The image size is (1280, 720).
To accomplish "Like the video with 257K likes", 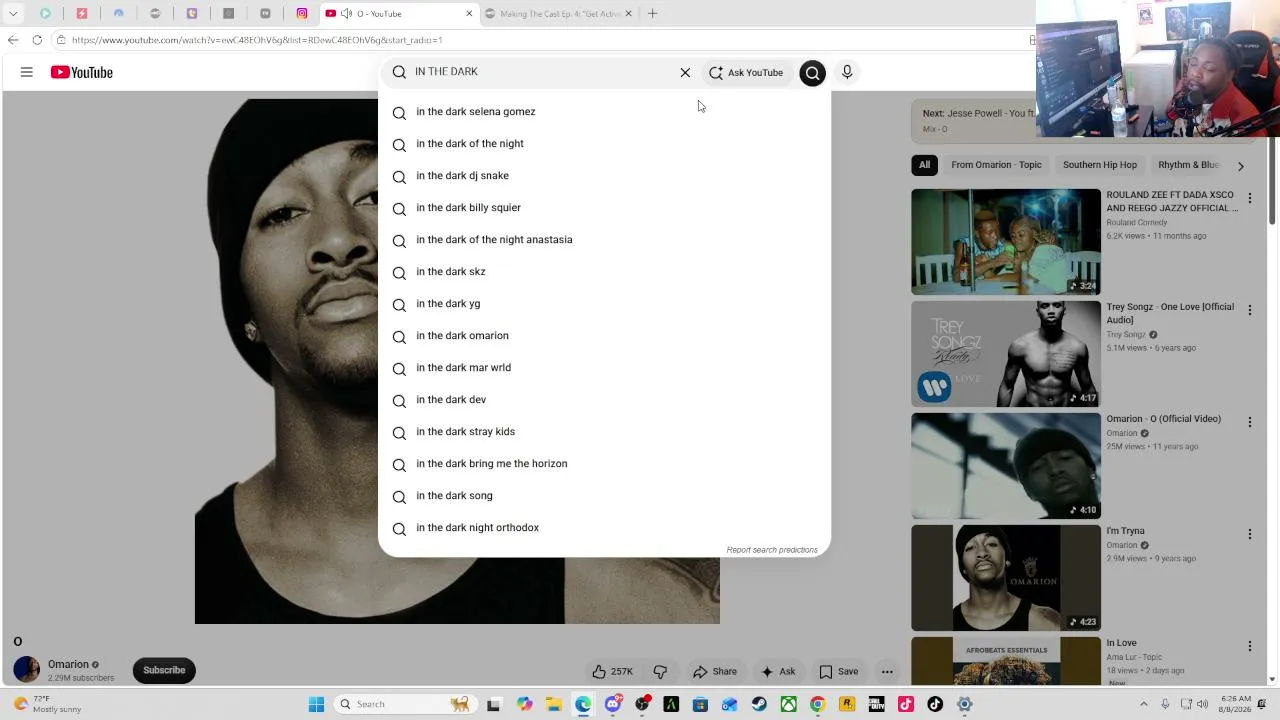I will (x=612, y=672).
